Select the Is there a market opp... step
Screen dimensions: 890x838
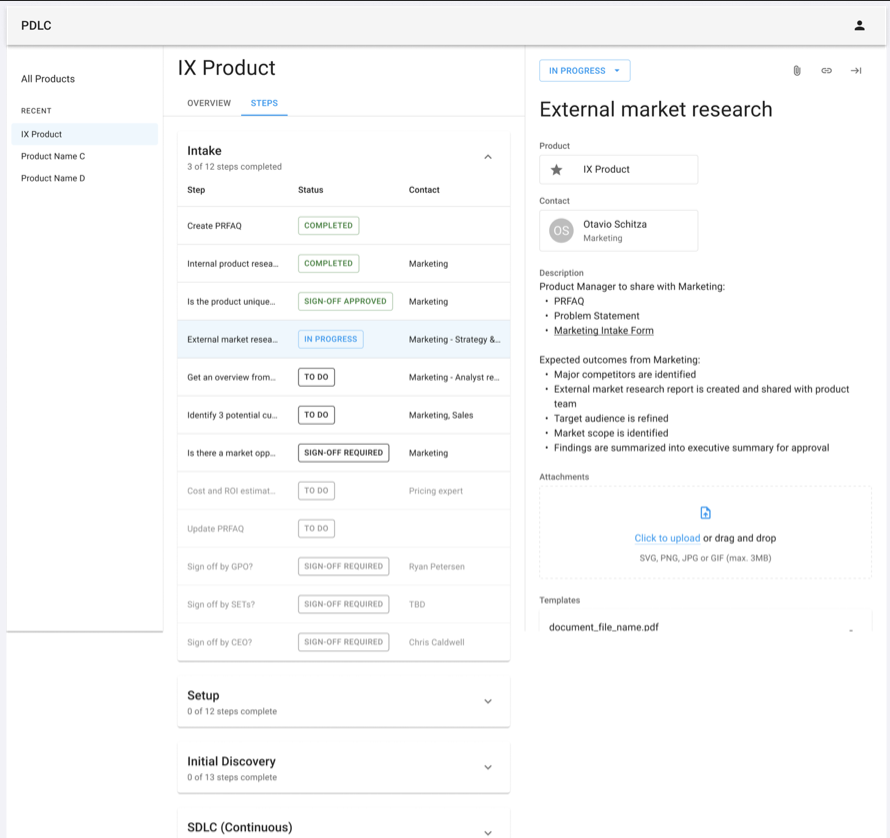click(x=231, y=453)
